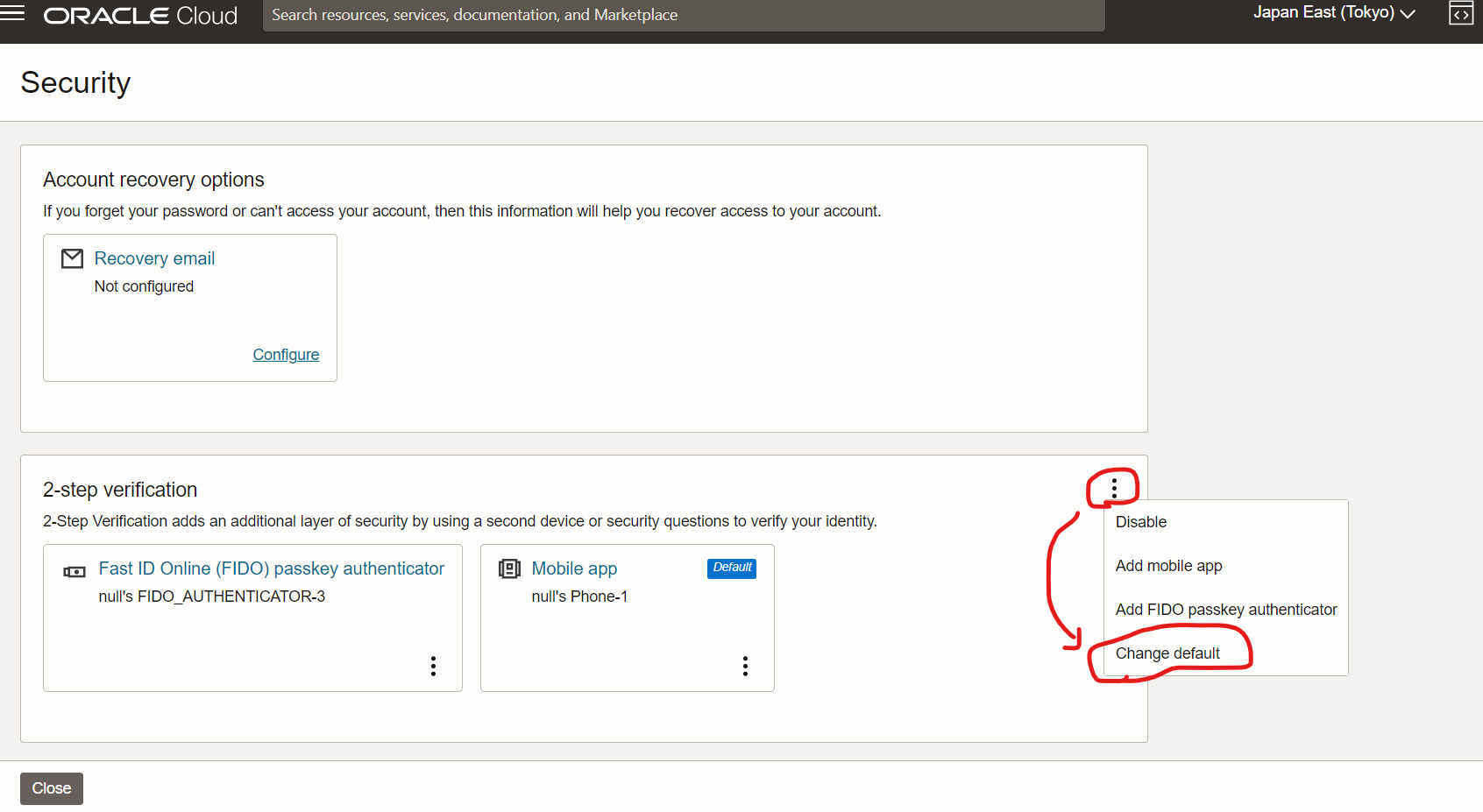Click the Default badge on Mobile app
The image size is (1483, 812).
click(732, 568)
